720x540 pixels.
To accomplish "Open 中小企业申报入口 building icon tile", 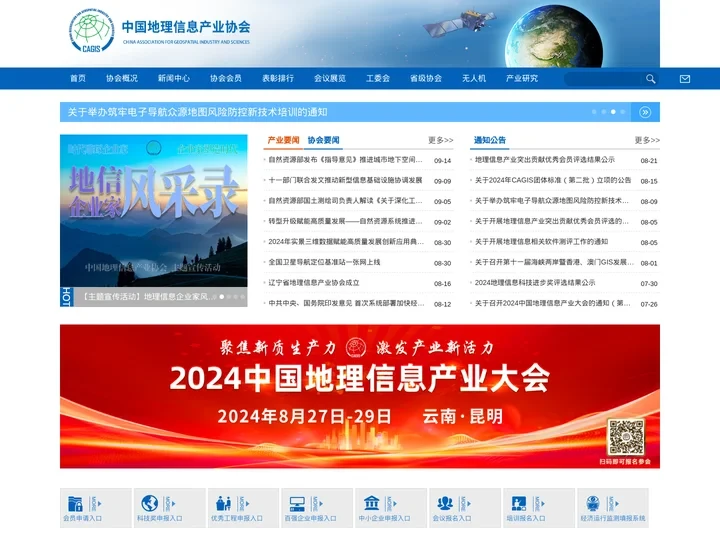I will pyautogui.click(x=391, y=508).
